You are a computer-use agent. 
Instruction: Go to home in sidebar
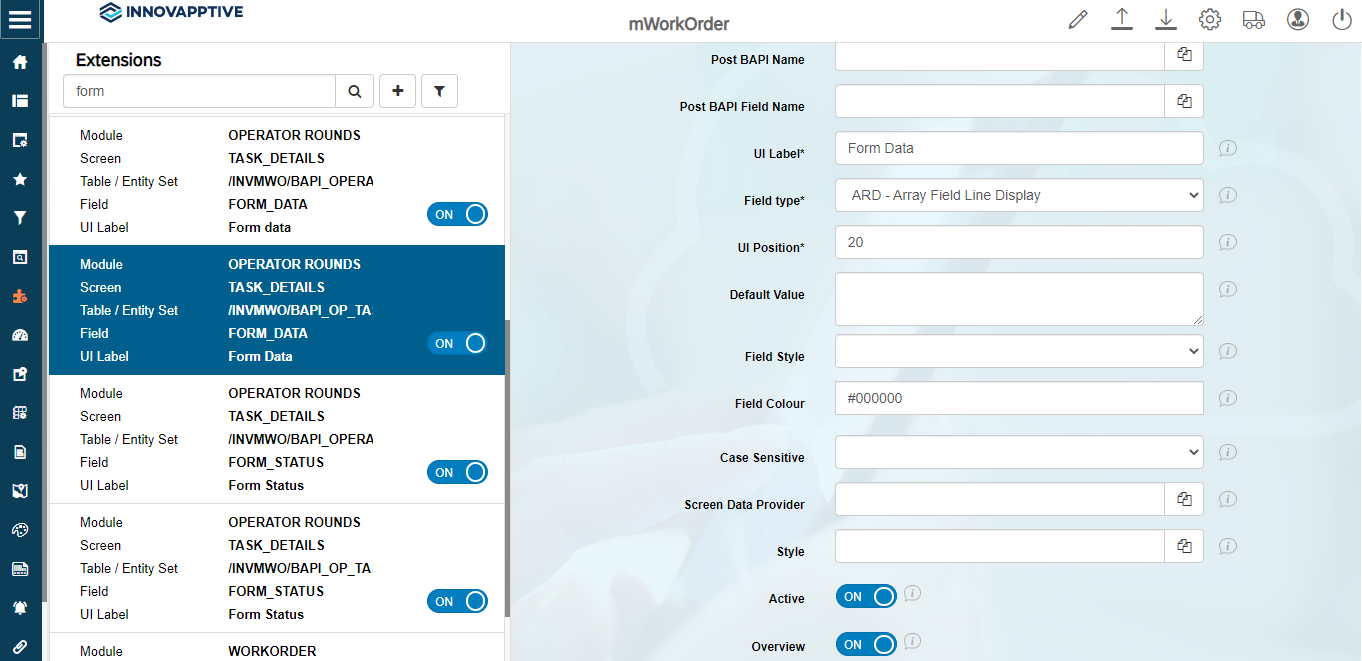20,62
